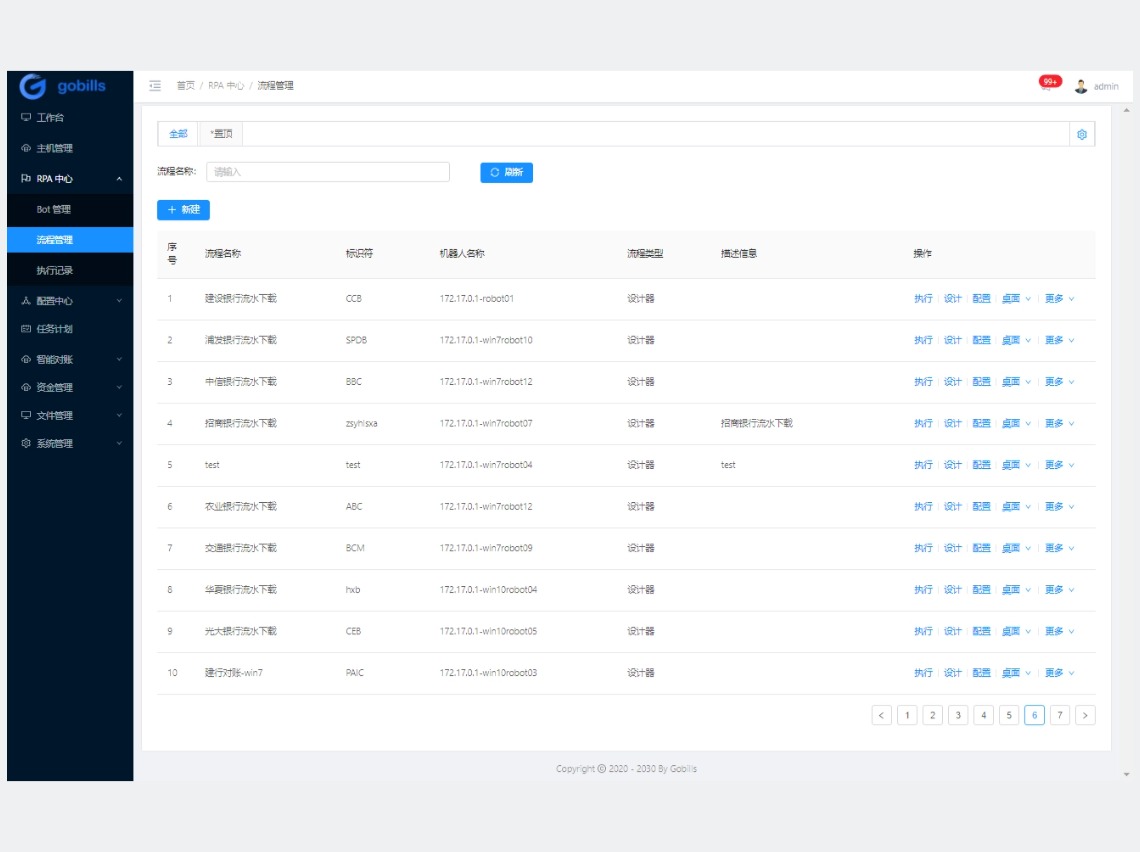Go to next page arrow
The width and height of the screenshot is (1140, 852).
(x=1085, y=715)
